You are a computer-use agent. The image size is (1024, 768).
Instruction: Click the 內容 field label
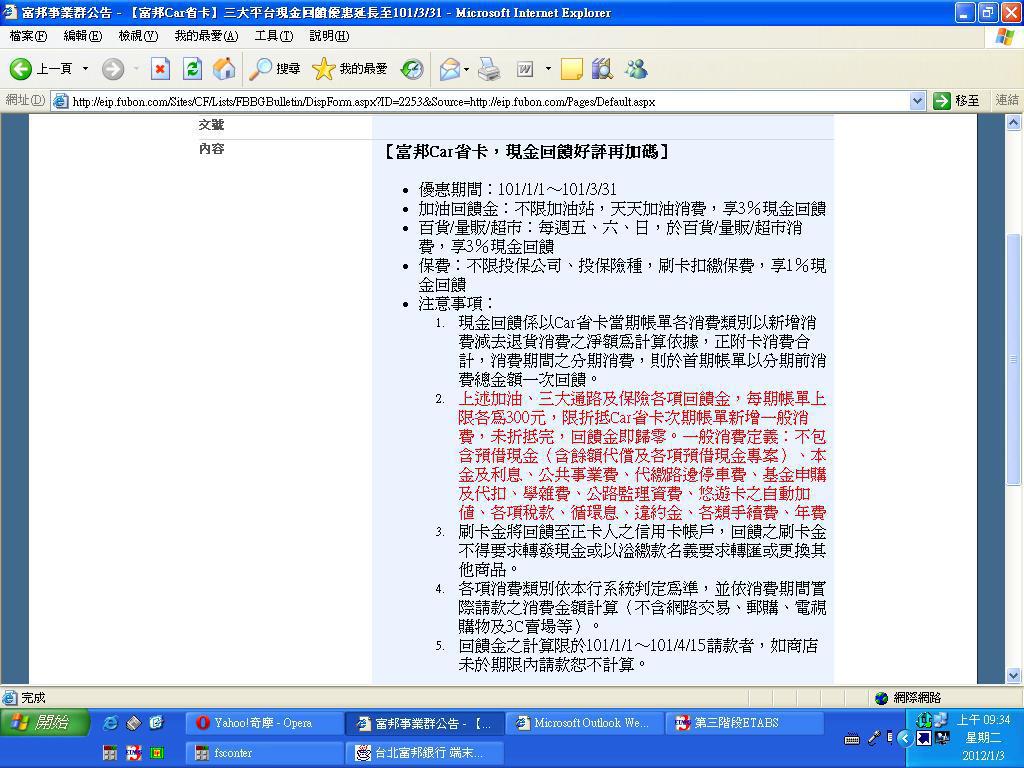coord(212,149)
